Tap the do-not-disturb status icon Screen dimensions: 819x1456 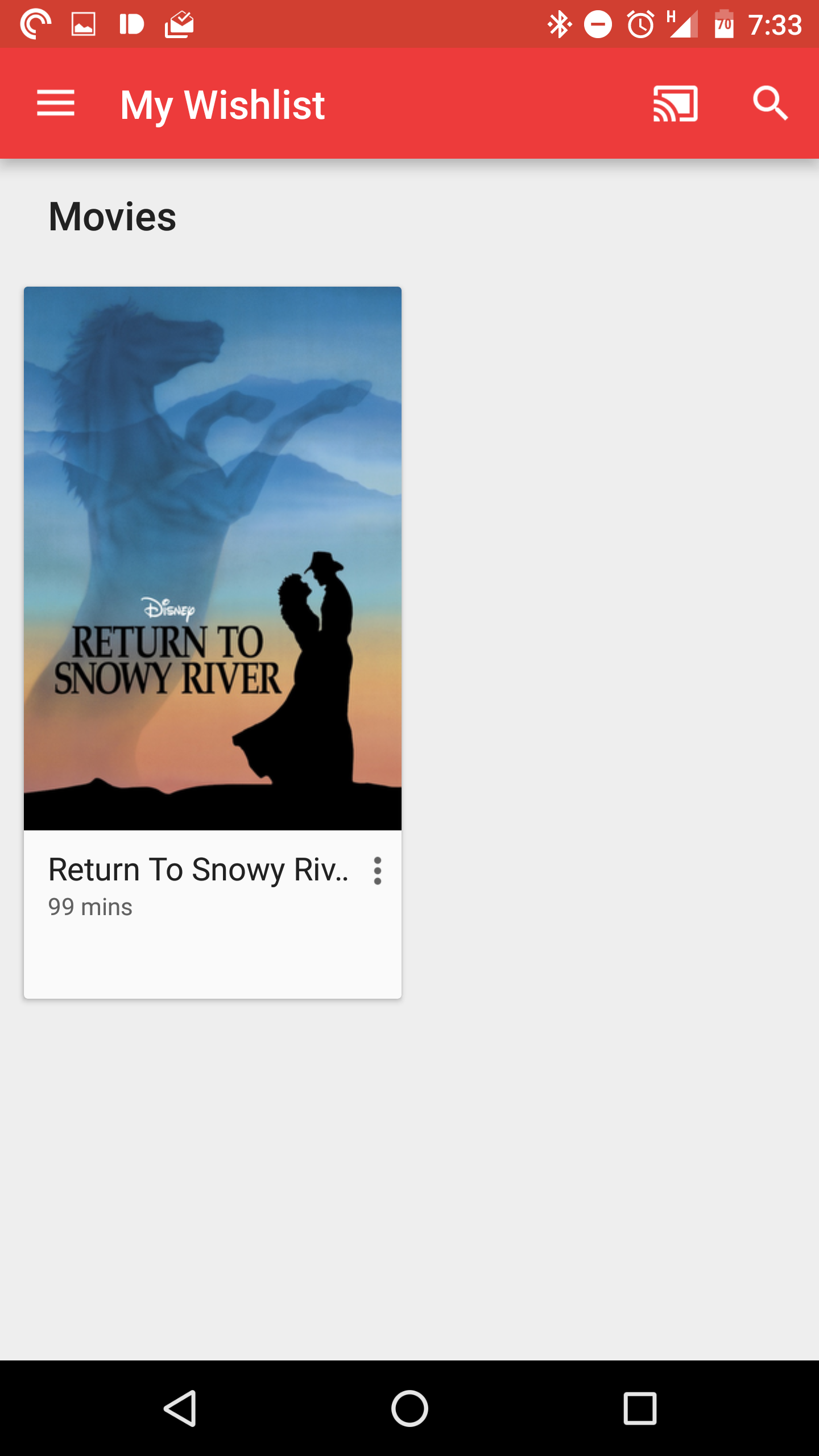598,24
